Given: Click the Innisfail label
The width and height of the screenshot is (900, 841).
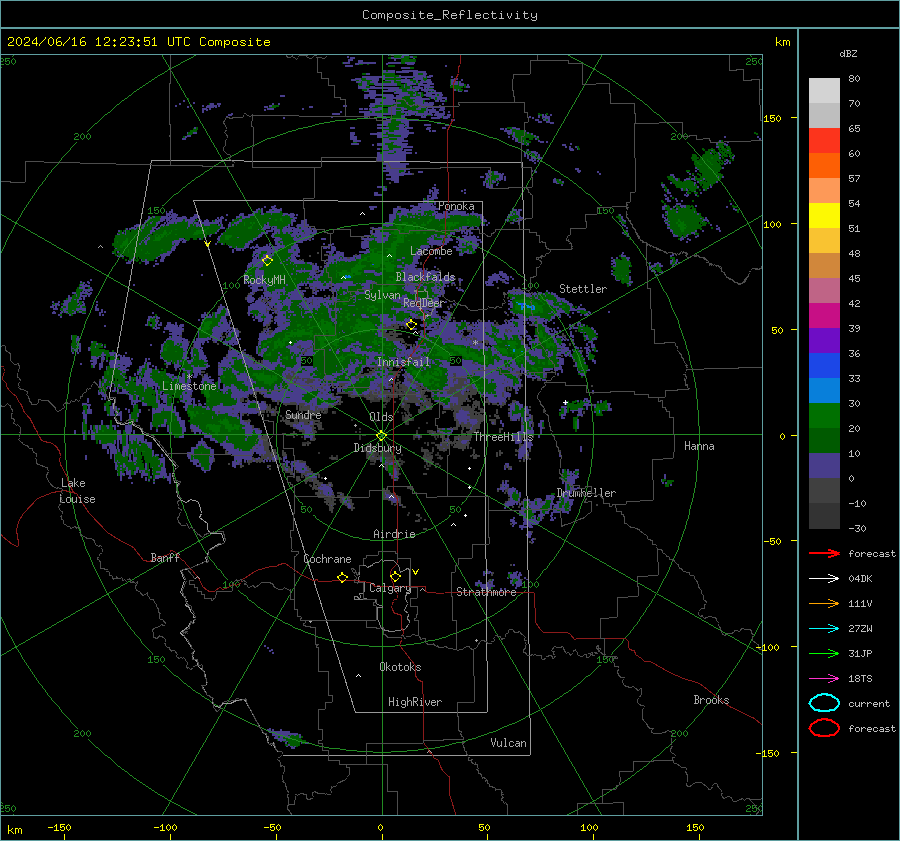Looking at the screenshot, I should (402, 362).
